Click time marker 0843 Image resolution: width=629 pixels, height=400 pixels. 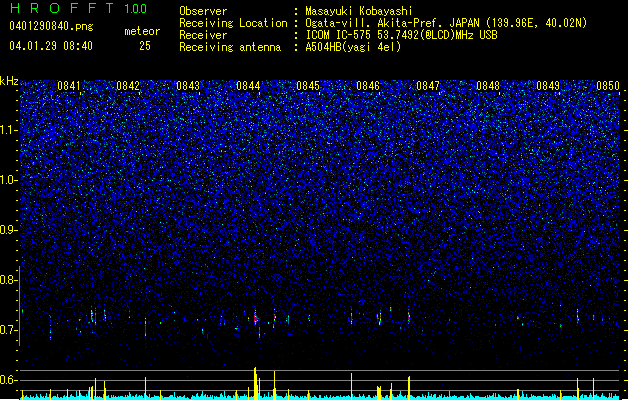188,86
